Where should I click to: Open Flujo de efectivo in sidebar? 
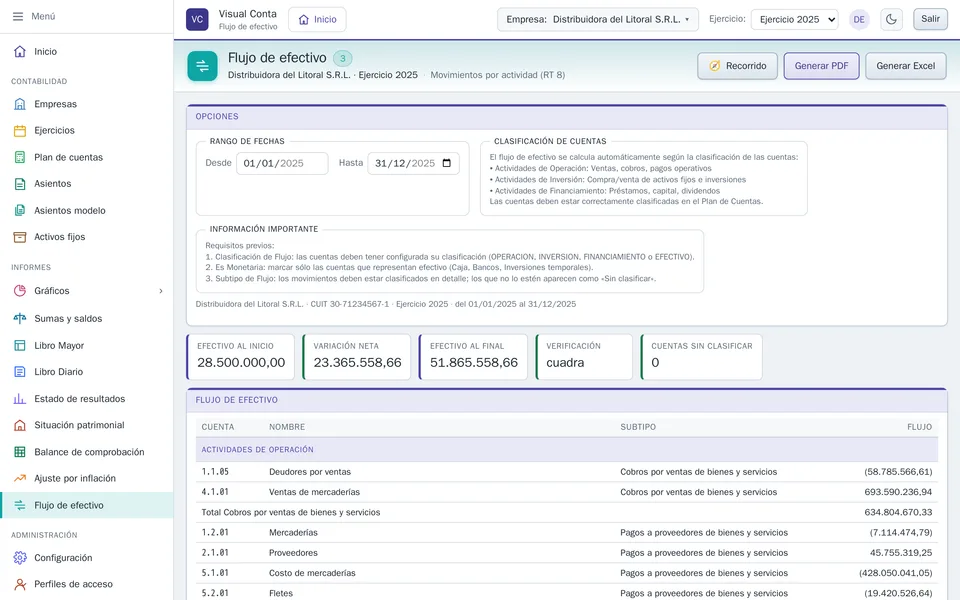tap(87, 505)
